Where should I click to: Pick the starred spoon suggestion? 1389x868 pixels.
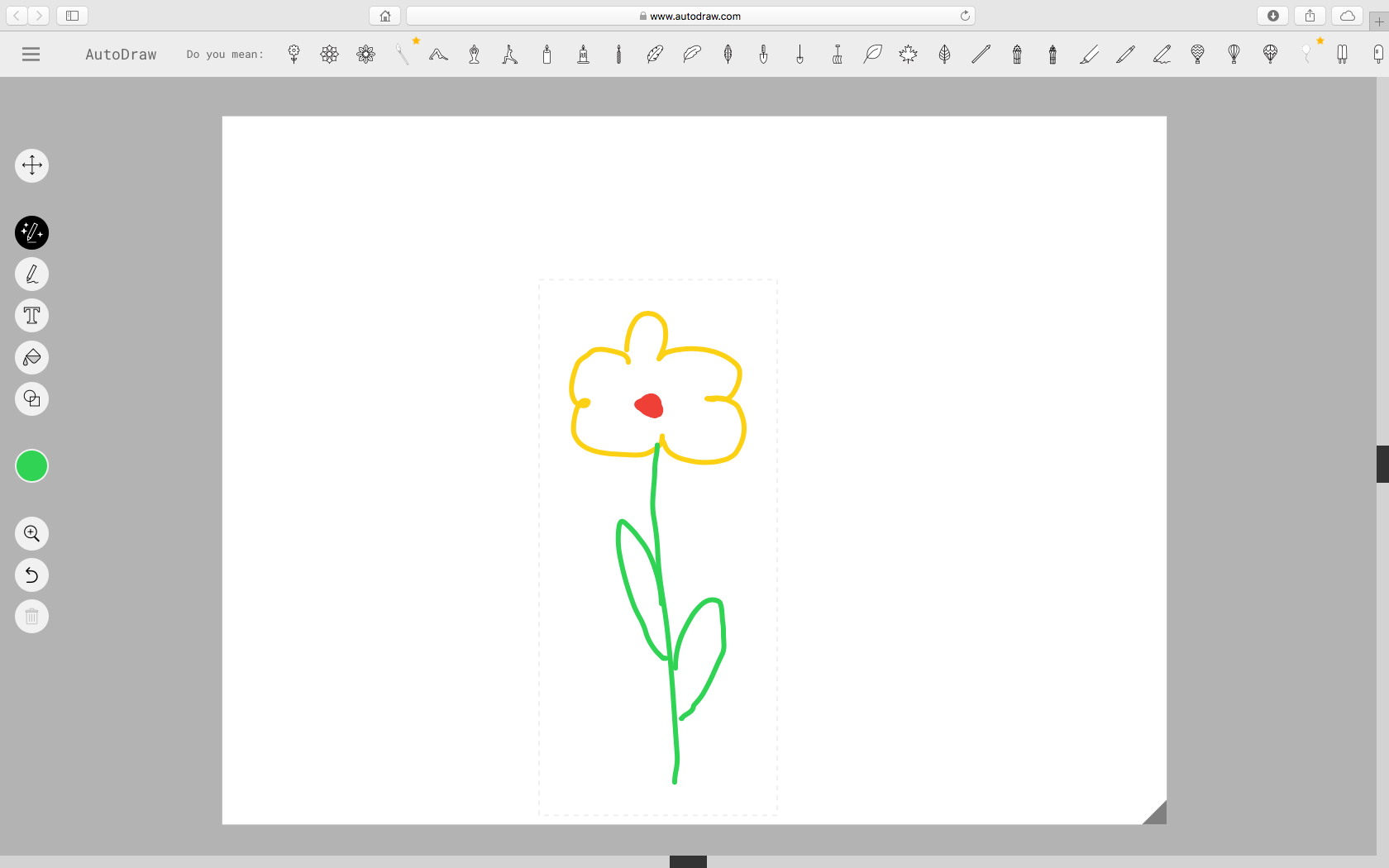403,54
